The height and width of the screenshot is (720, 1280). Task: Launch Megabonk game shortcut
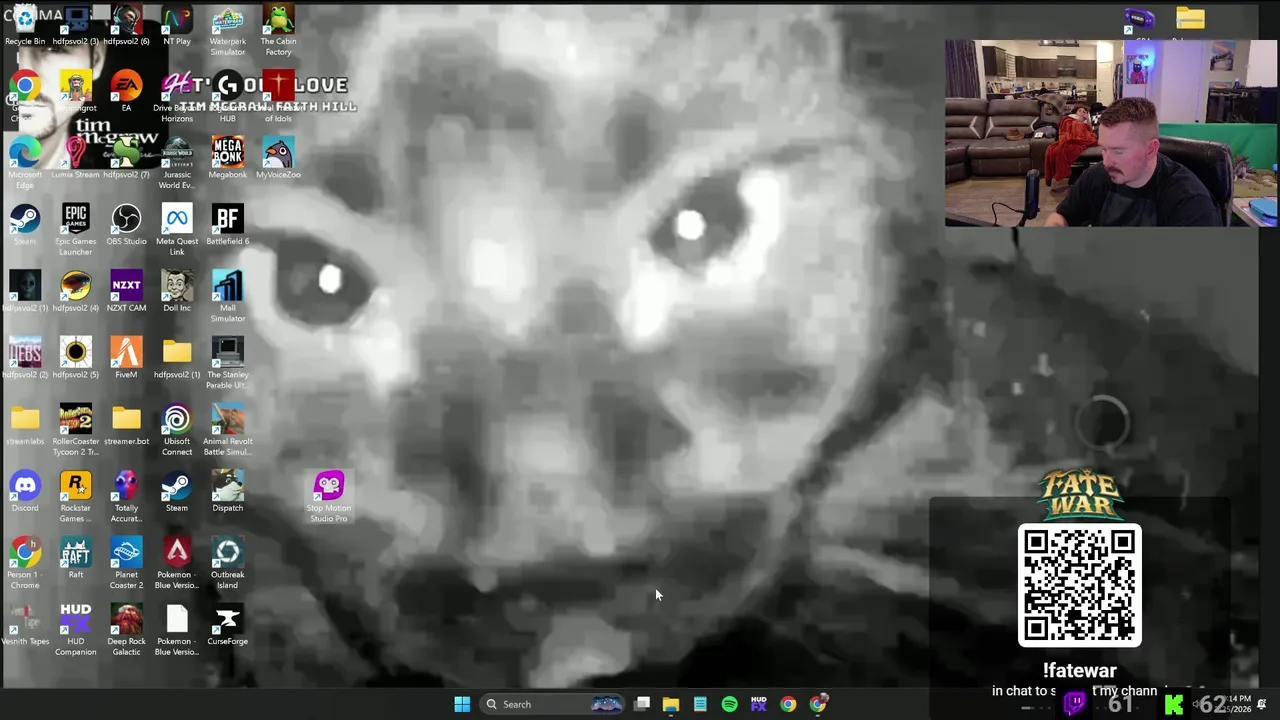point(228,159)
